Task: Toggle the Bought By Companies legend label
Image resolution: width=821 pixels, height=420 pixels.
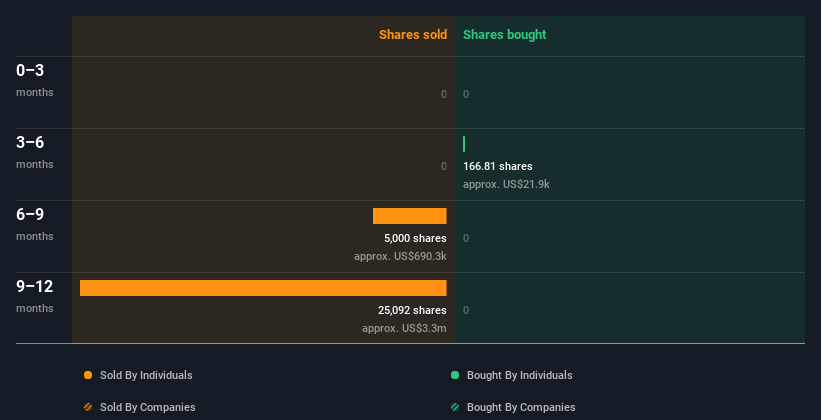Action: point(521,407)
